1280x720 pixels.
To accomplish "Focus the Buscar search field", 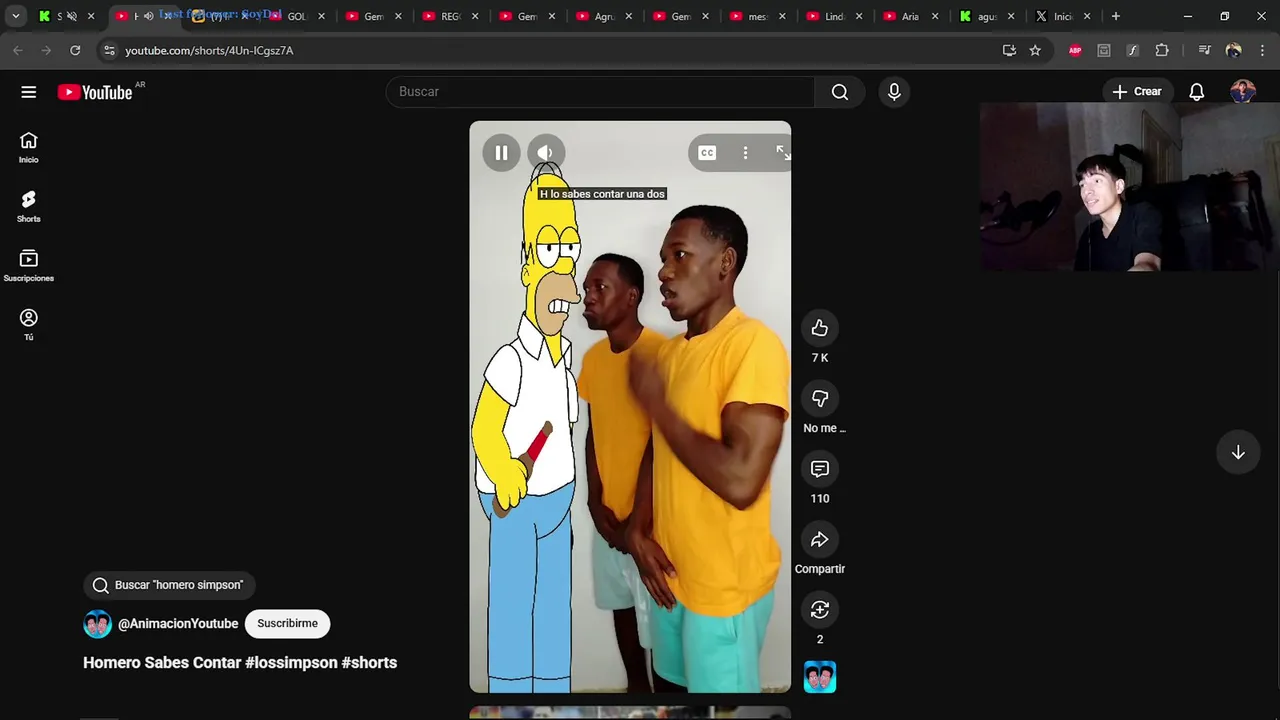I will coord(600,92).
